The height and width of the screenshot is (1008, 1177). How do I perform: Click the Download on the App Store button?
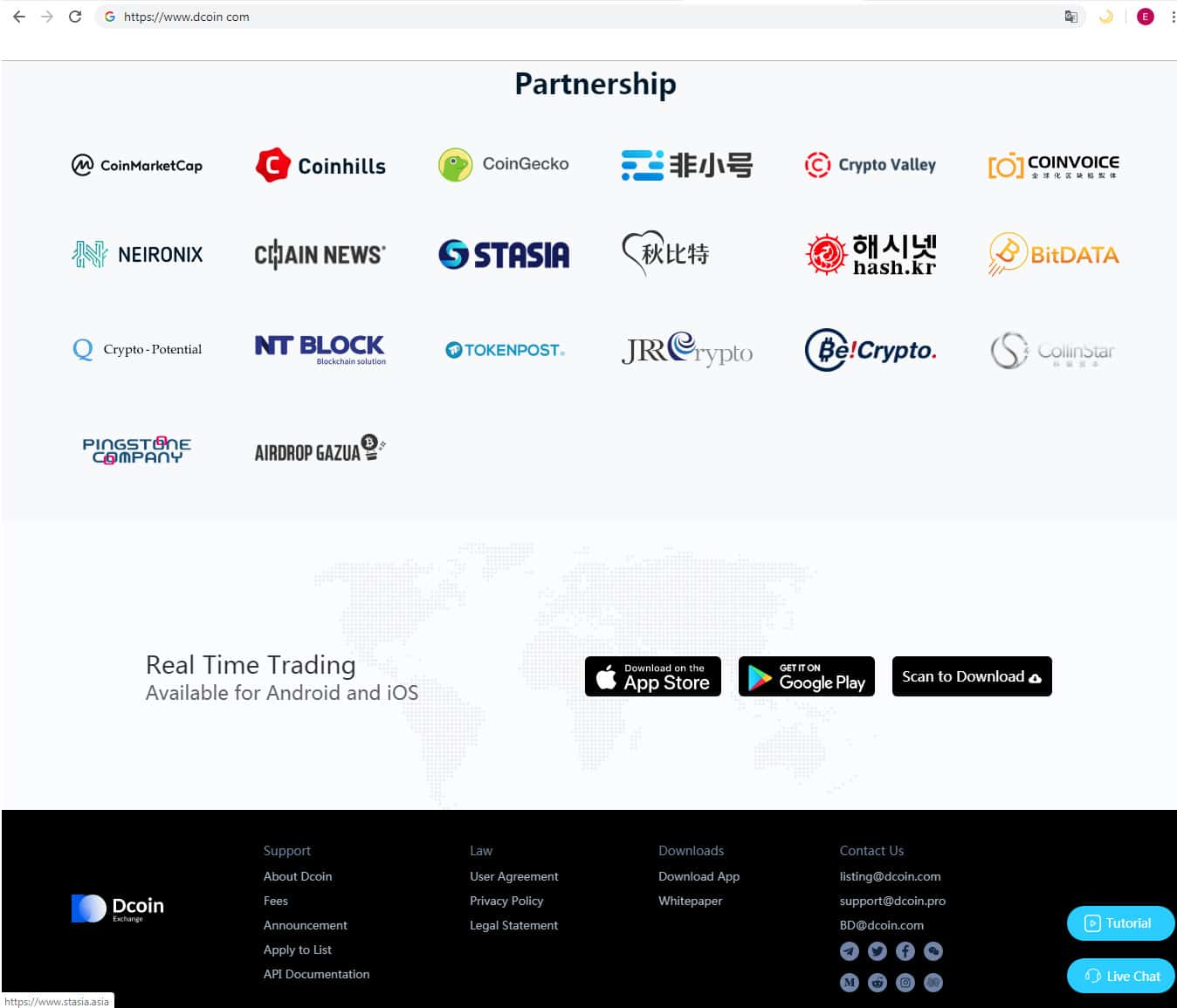click(653, 676)
